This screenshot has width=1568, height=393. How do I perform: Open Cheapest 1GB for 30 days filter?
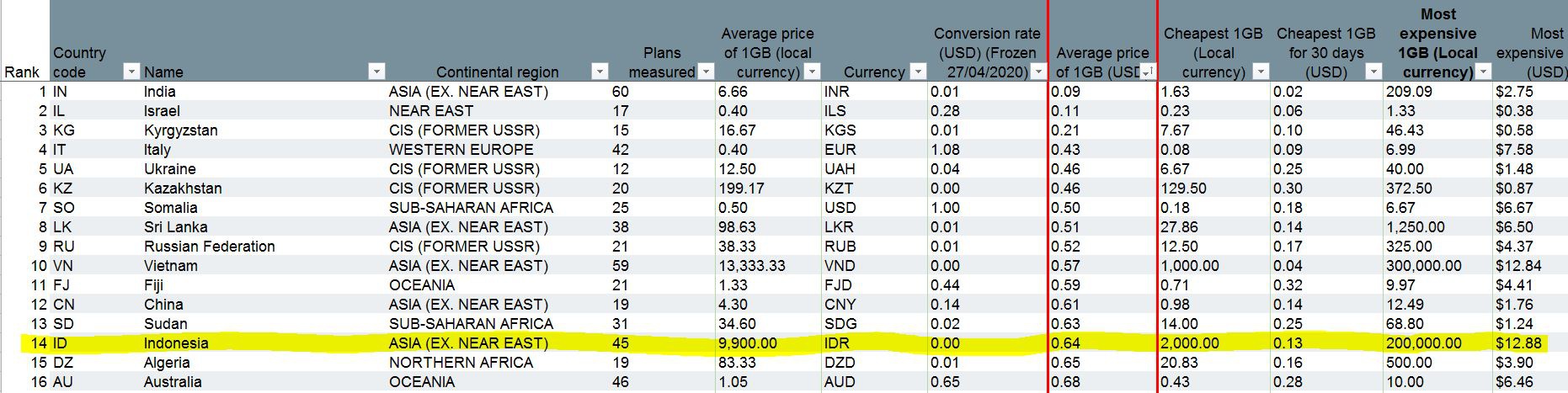(1372, 72)
